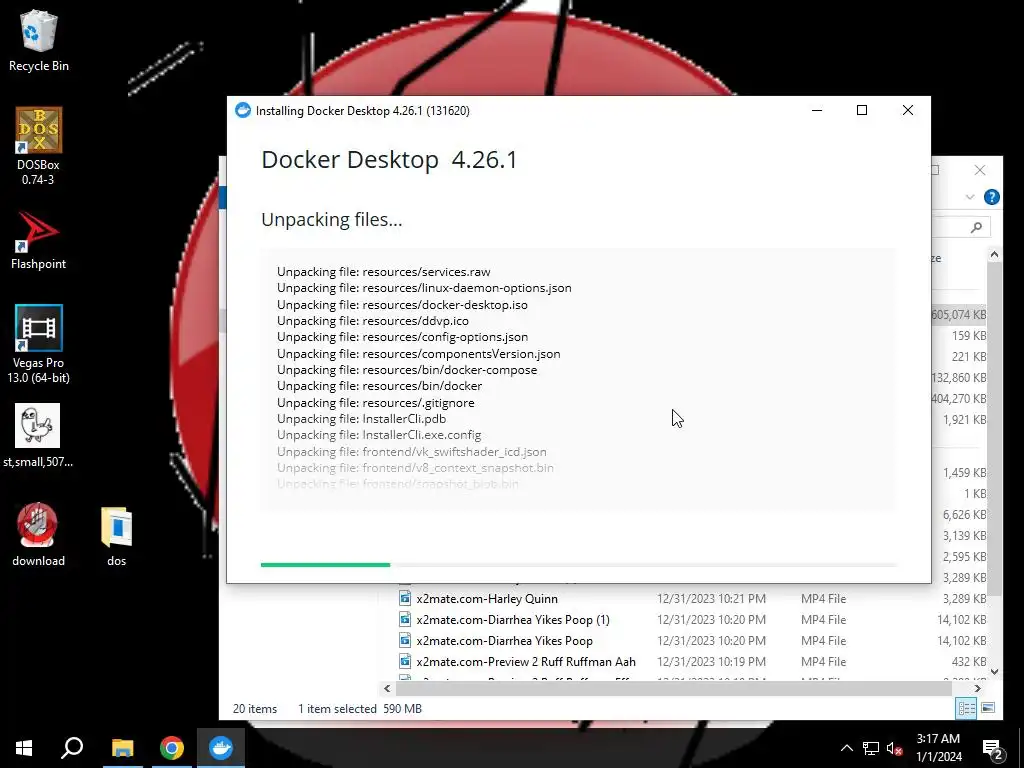Image resolution: width=1024 pixels, height=768 pixels.
Task: Minimize the Docker Desktop installer window
Action: click(x=816, y=110)
